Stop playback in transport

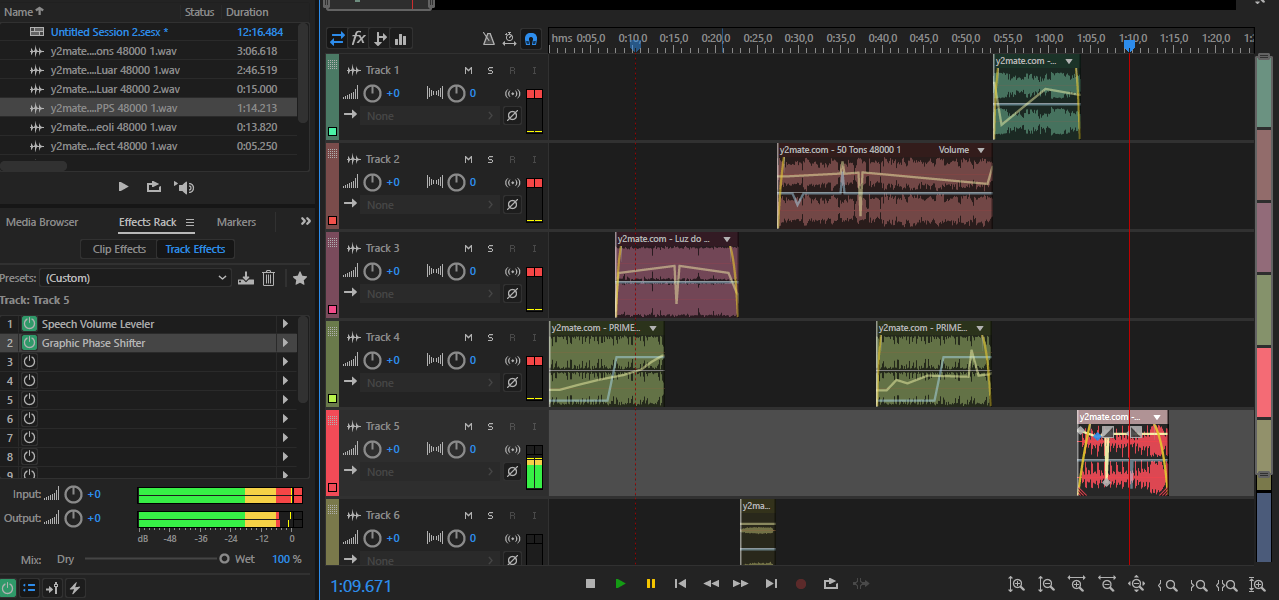tap(590, 583)
